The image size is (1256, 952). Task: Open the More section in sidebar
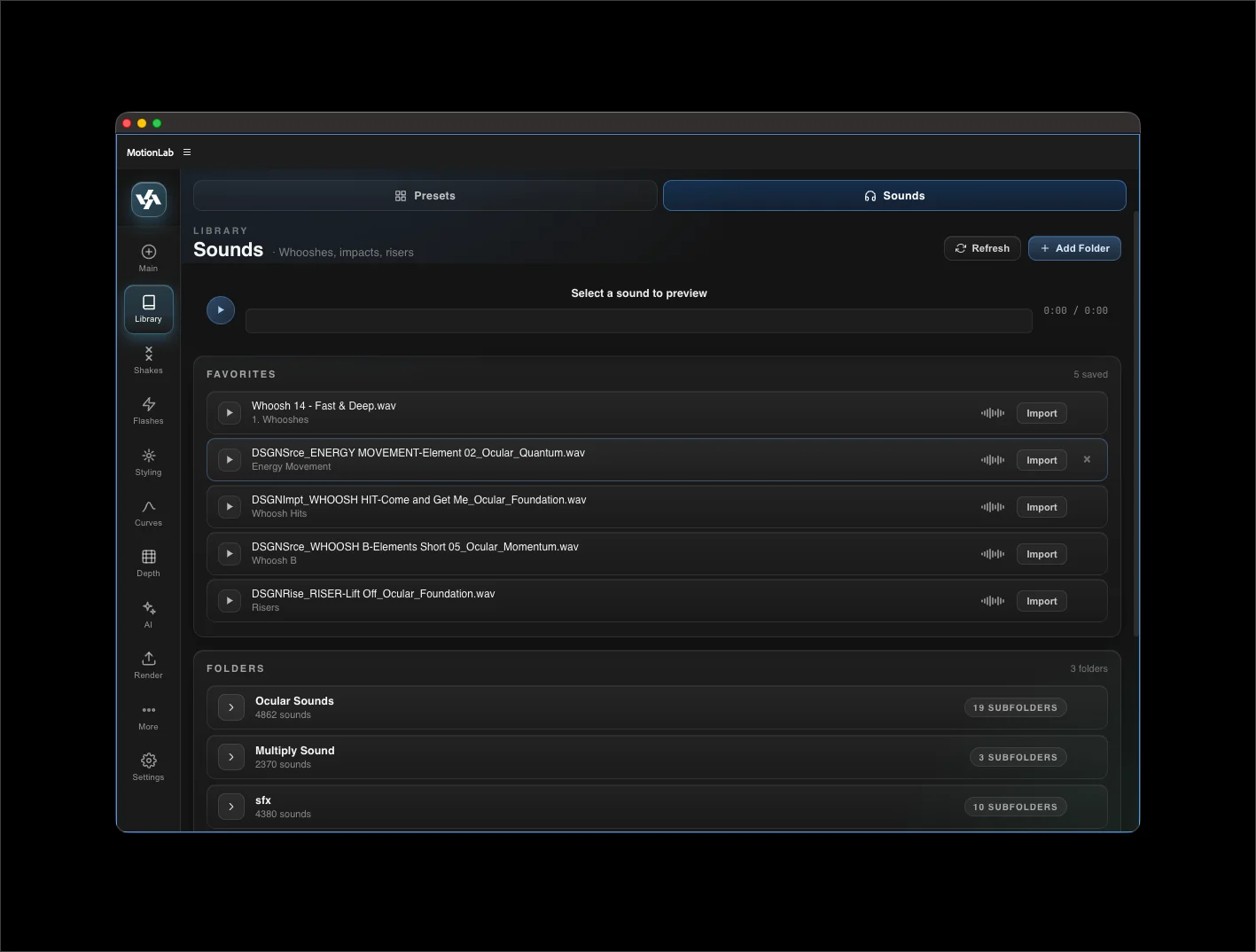click(149, 716)
